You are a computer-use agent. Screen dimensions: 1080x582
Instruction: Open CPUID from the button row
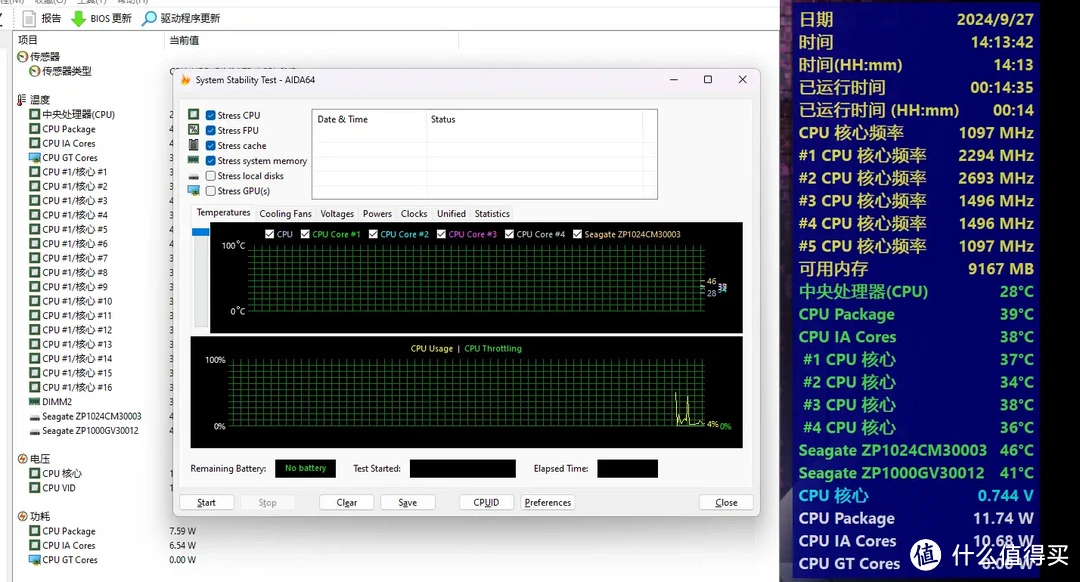point(486,503)
